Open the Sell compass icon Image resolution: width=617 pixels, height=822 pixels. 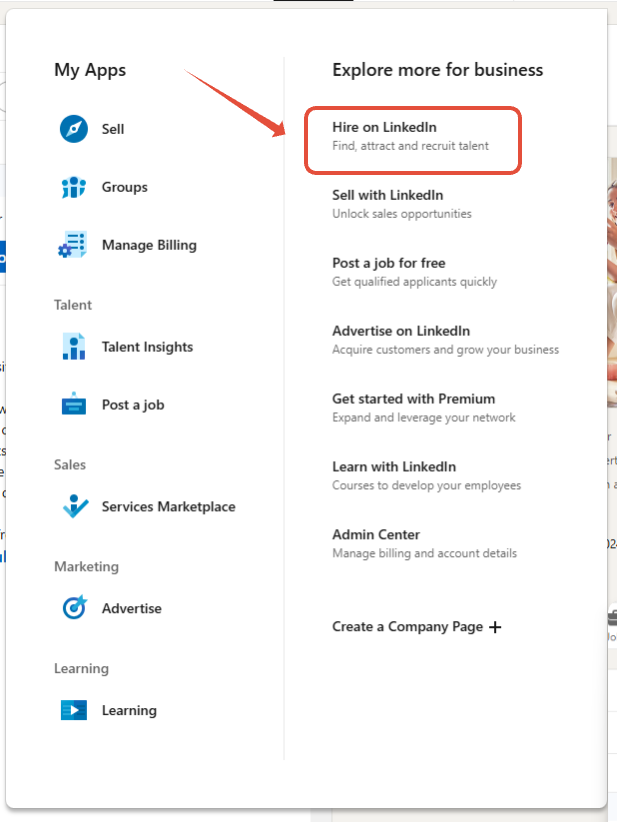(73, 129)
